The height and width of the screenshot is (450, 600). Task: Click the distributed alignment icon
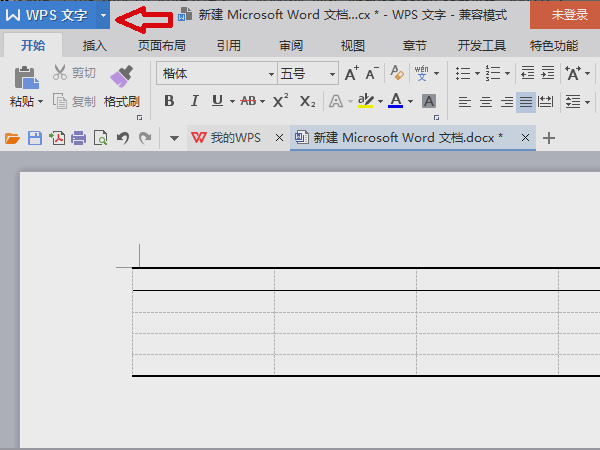(x=545, y=102)
